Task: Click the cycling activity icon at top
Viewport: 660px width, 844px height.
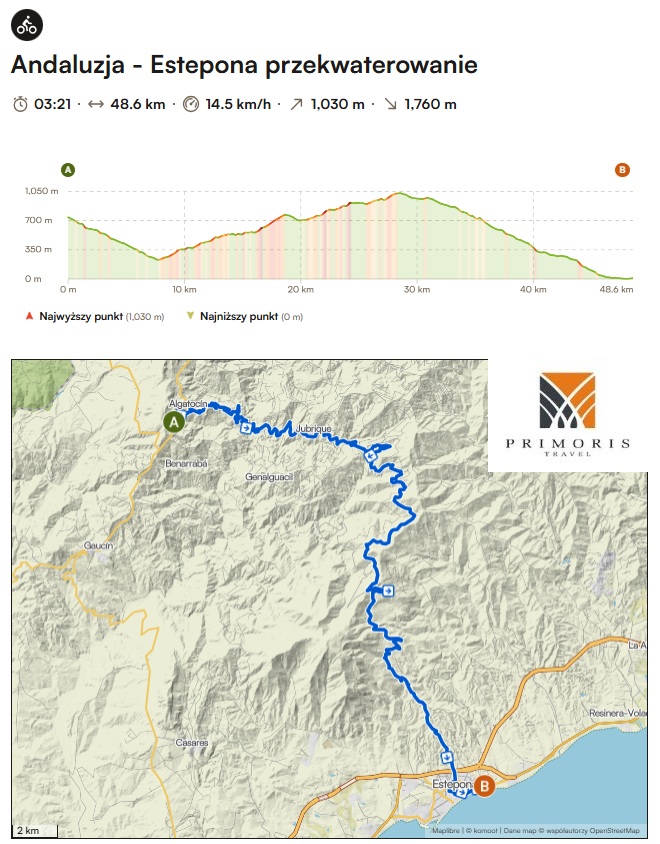Action: (x=26, y=25)
